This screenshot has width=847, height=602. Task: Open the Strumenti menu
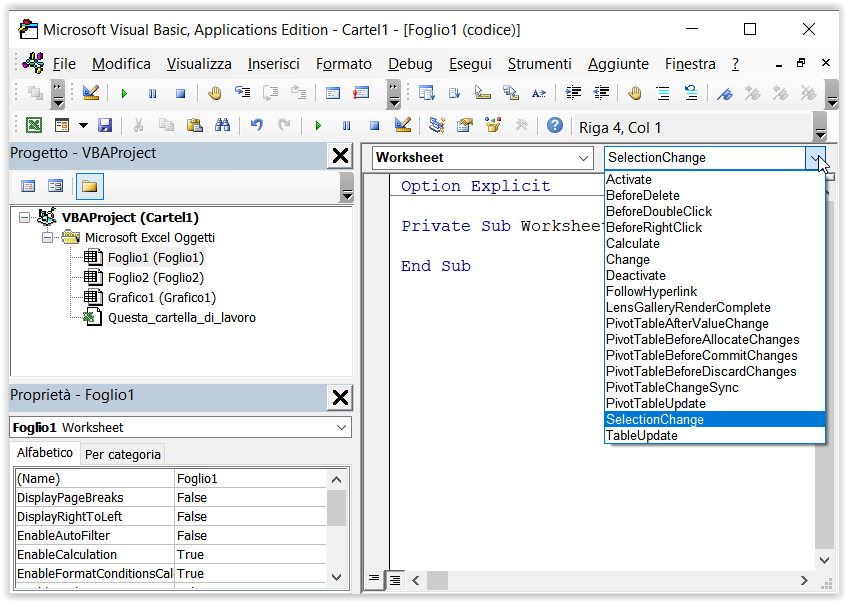pyautogui.click(x=539, y=64)
